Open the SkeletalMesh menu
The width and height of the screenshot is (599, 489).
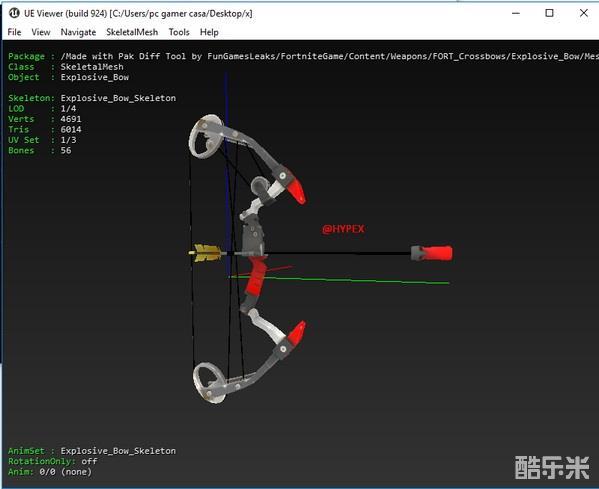[132, 32]
